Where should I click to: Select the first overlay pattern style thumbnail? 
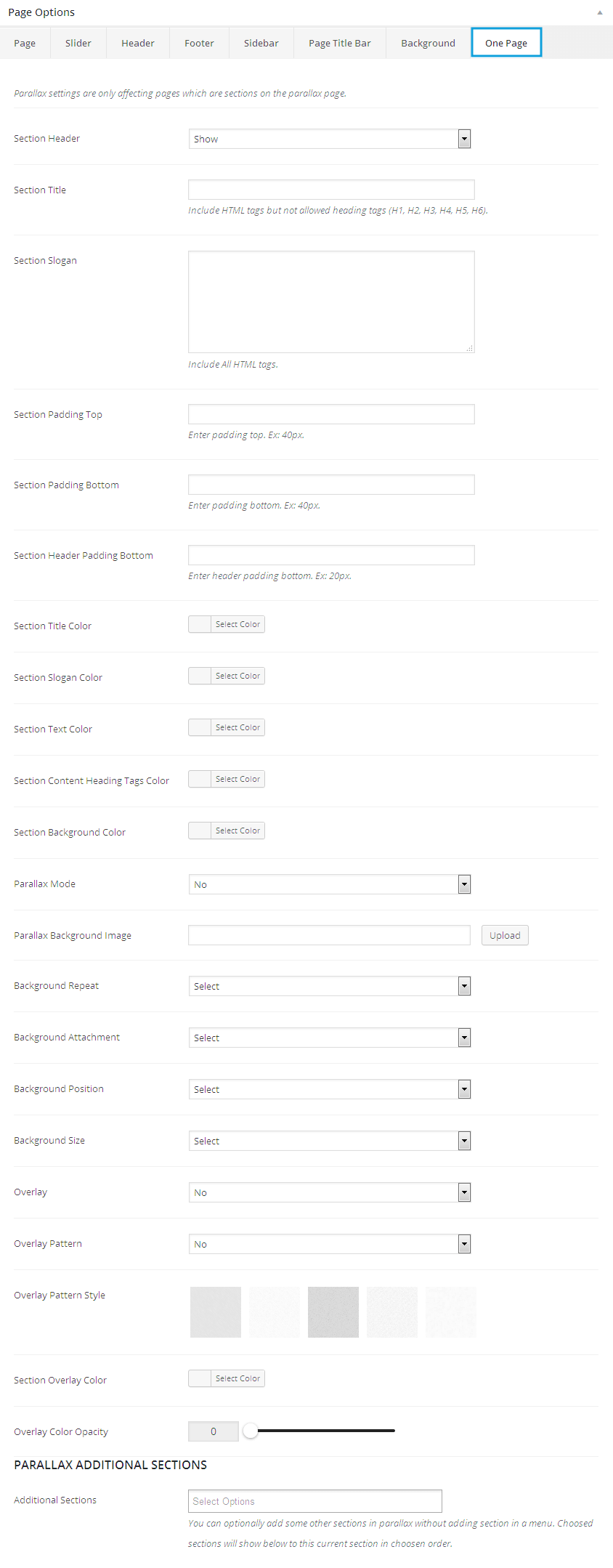216,1312
